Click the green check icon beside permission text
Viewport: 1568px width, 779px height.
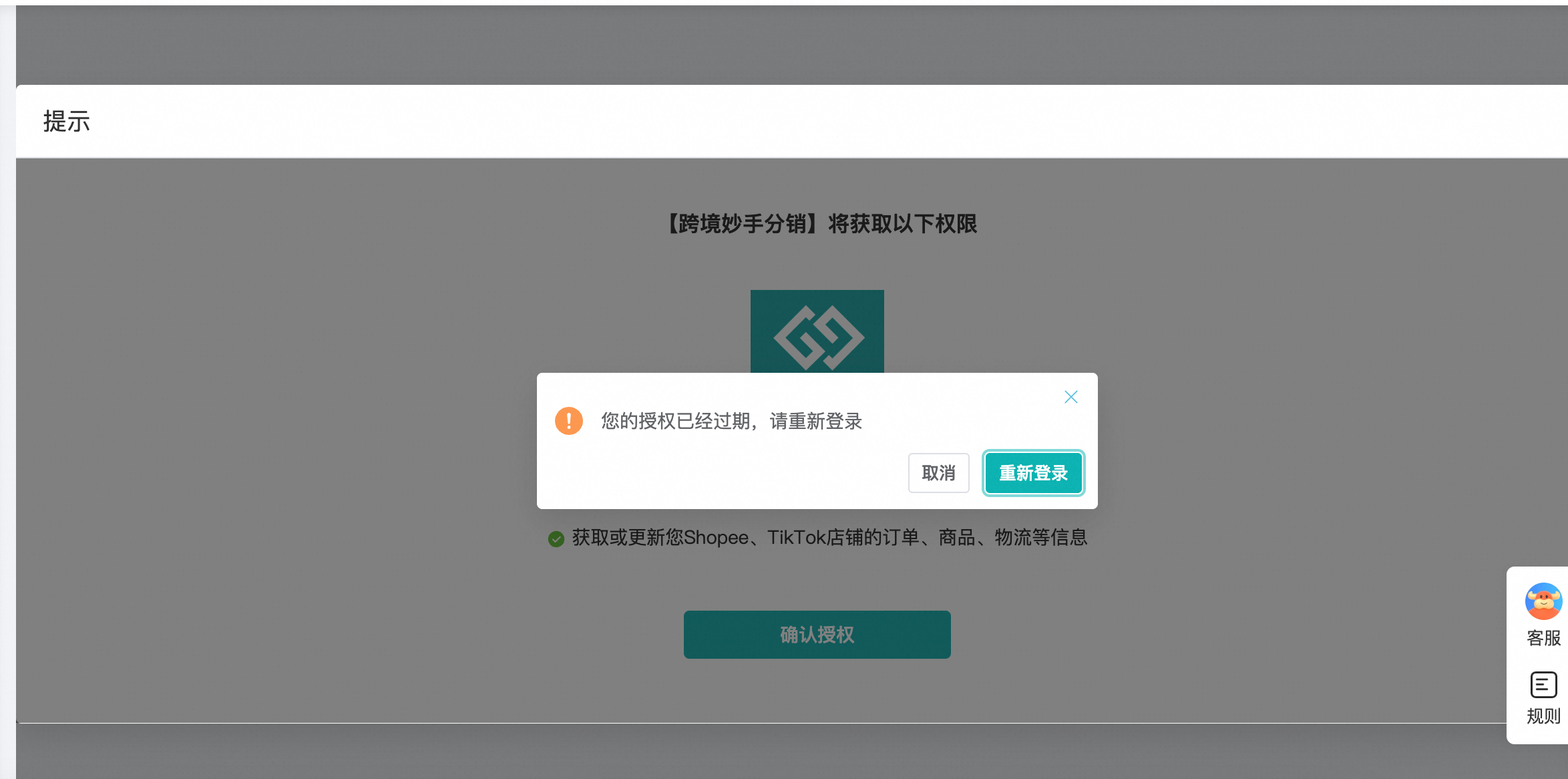coord(556,538)
